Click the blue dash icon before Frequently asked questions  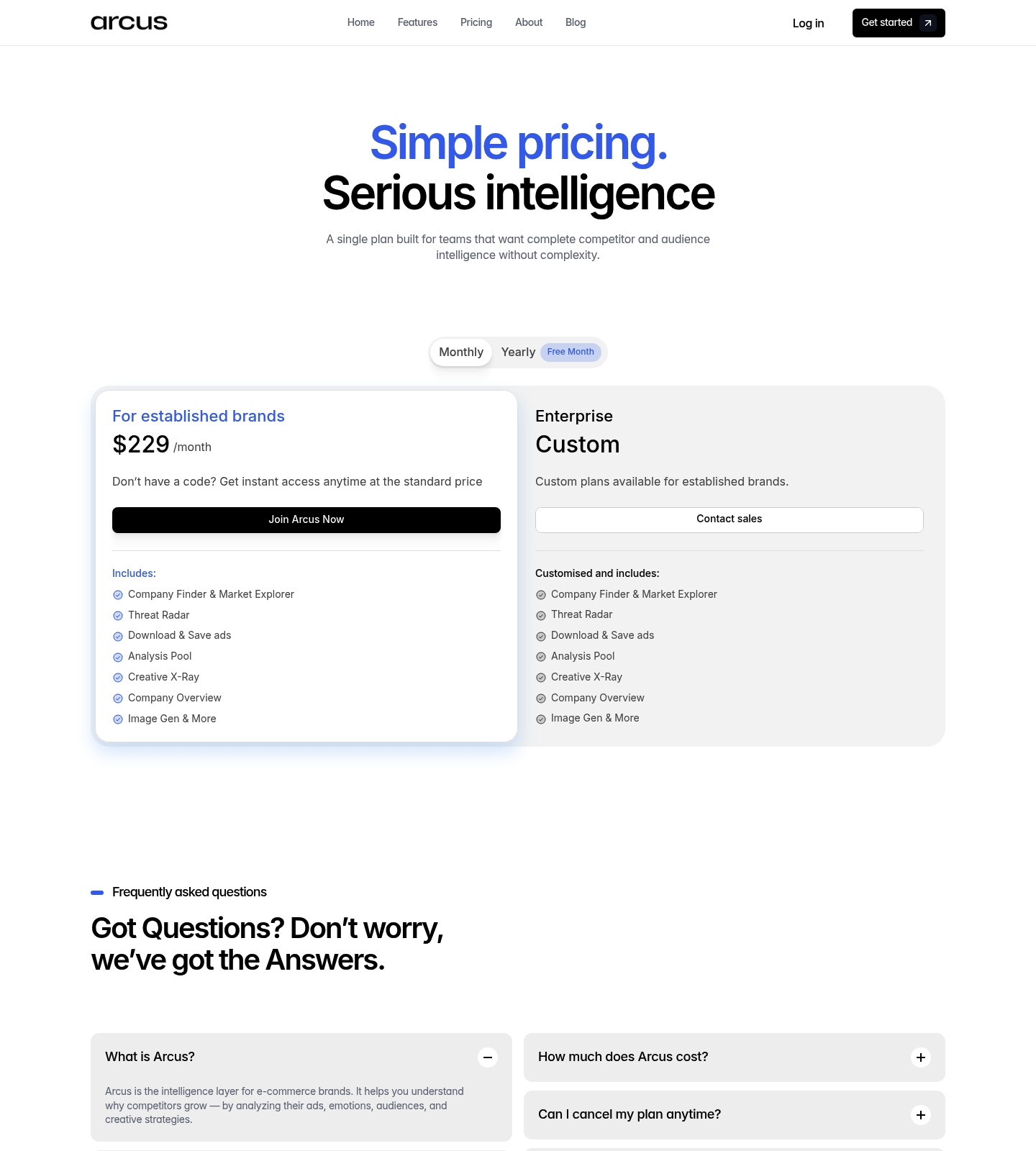[x=96, y=892]
